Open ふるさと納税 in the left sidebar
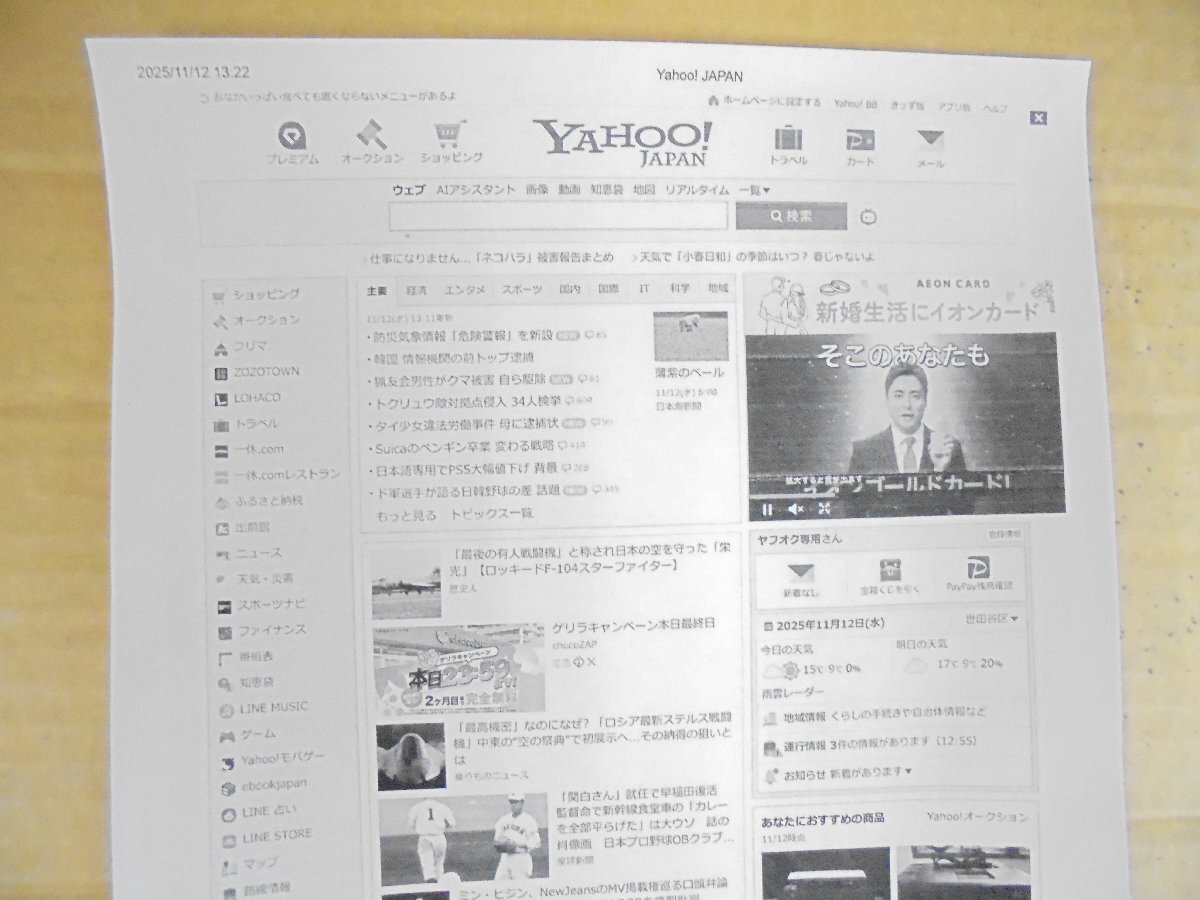Viewport: 1200px width, 900px height. 260,501
